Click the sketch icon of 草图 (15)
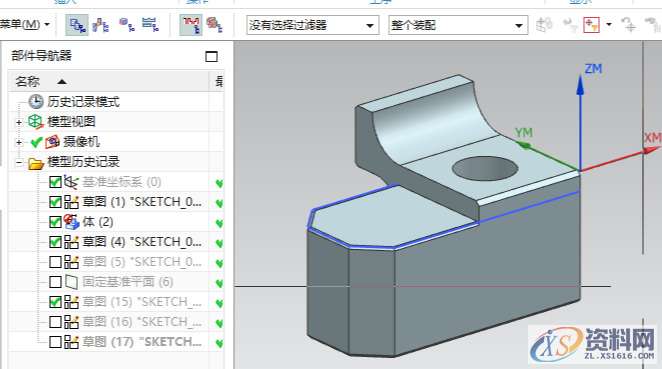 (x=71, y=301)
